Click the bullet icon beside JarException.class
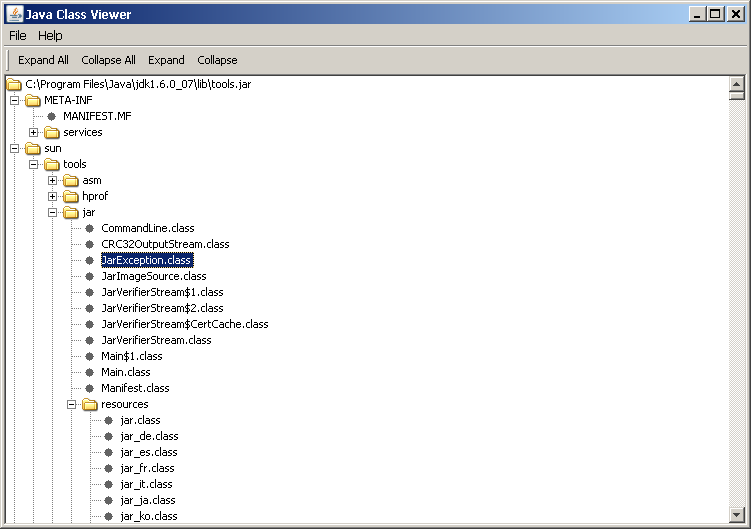 90,260
